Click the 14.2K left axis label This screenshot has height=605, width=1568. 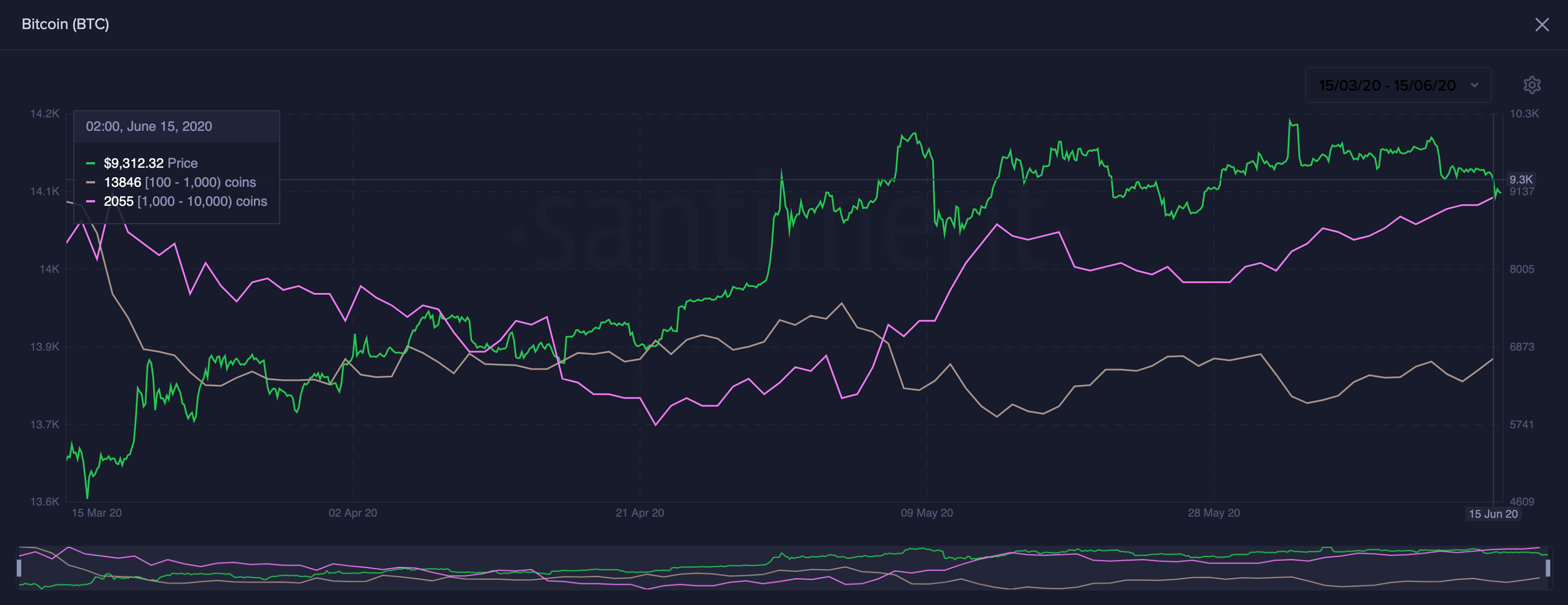[x=45, y=113]
